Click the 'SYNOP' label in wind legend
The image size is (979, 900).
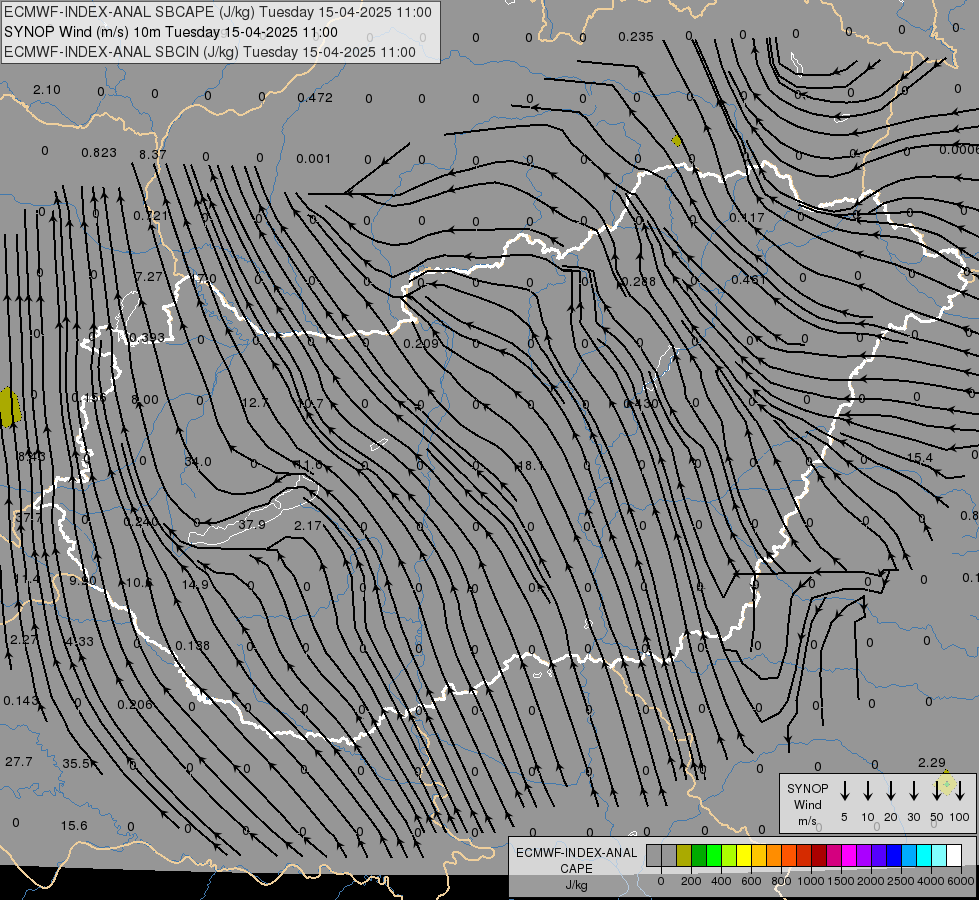pyautogui.click(x=807, y=788)
